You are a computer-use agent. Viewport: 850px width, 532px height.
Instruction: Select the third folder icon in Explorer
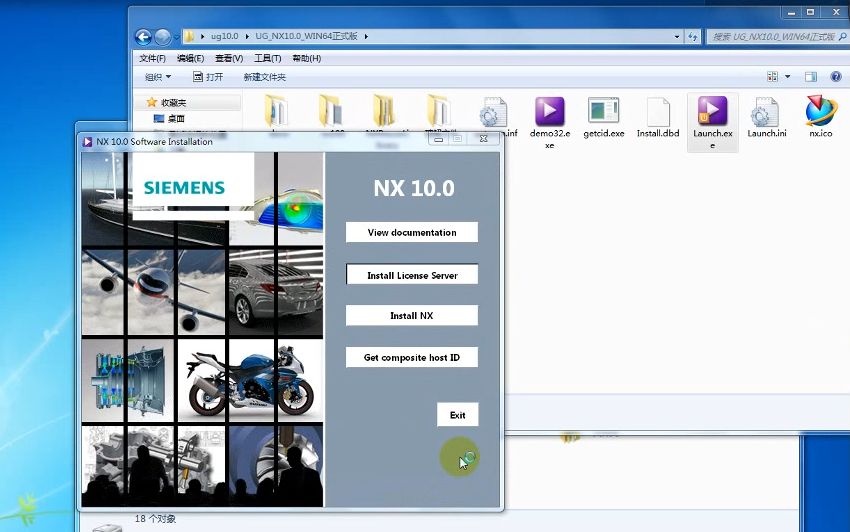coord(384,111)
